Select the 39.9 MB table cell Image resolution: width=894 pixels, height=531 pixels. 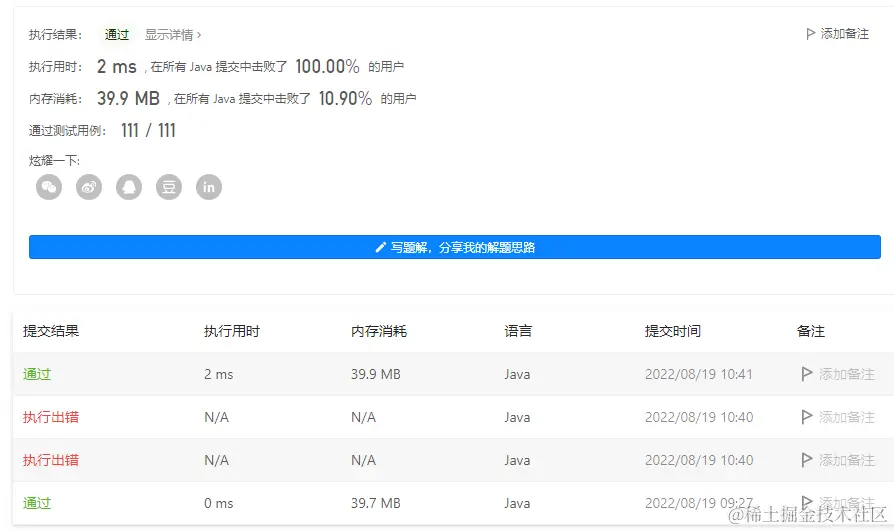[x=376, y=374]
